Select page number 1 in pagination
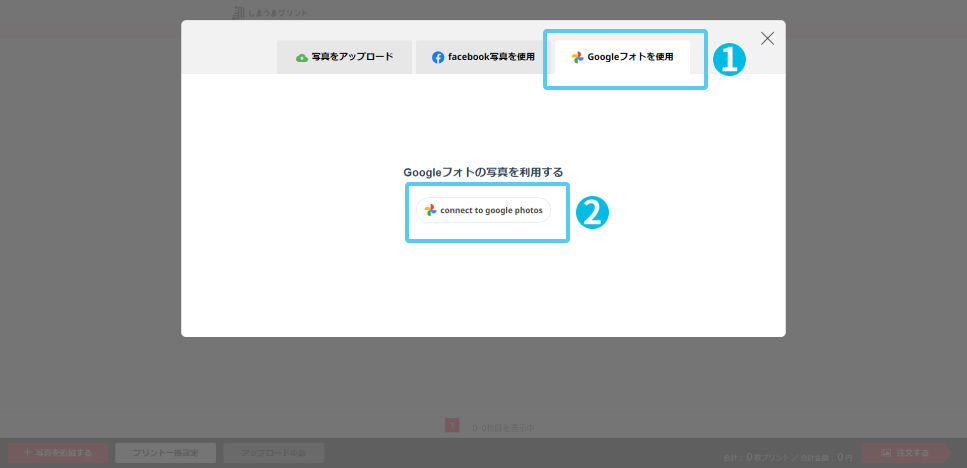The image size is (967, 468). click(x=452, y=425)
